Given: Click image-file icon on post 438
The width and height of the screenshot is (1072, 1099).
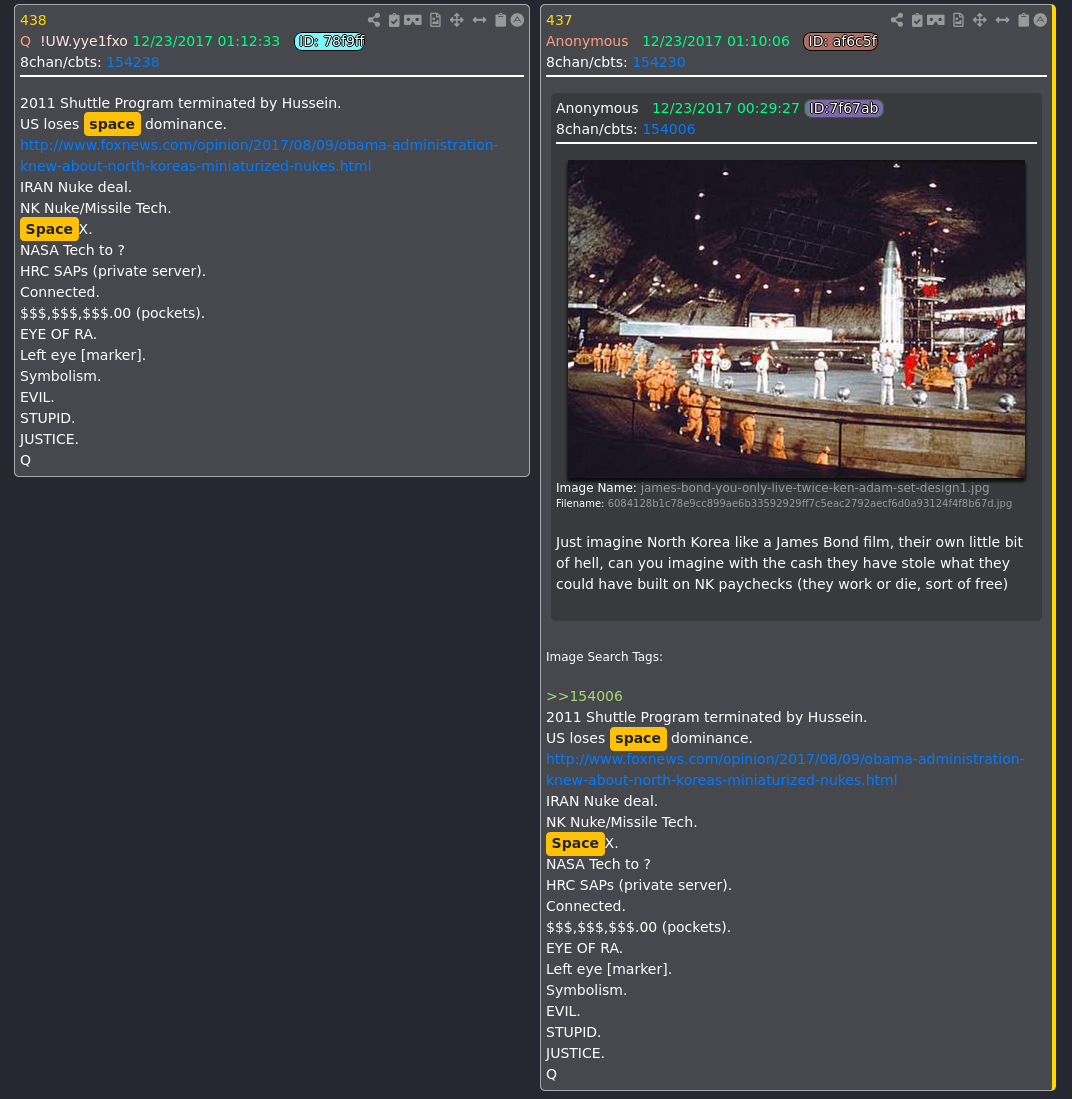Looking at the screenshot, I should (x=435, y=20).
